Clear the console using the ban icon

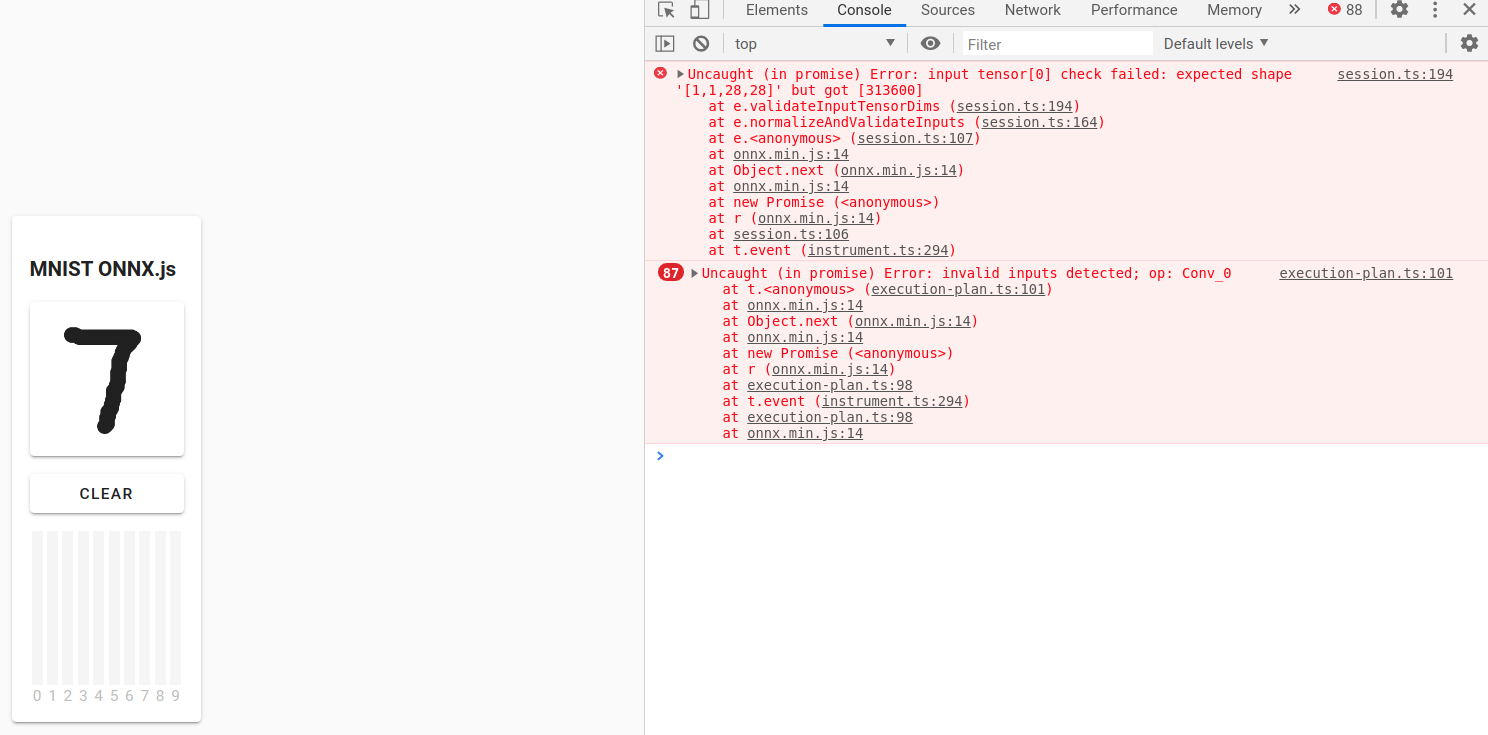(x=700, y=43)
